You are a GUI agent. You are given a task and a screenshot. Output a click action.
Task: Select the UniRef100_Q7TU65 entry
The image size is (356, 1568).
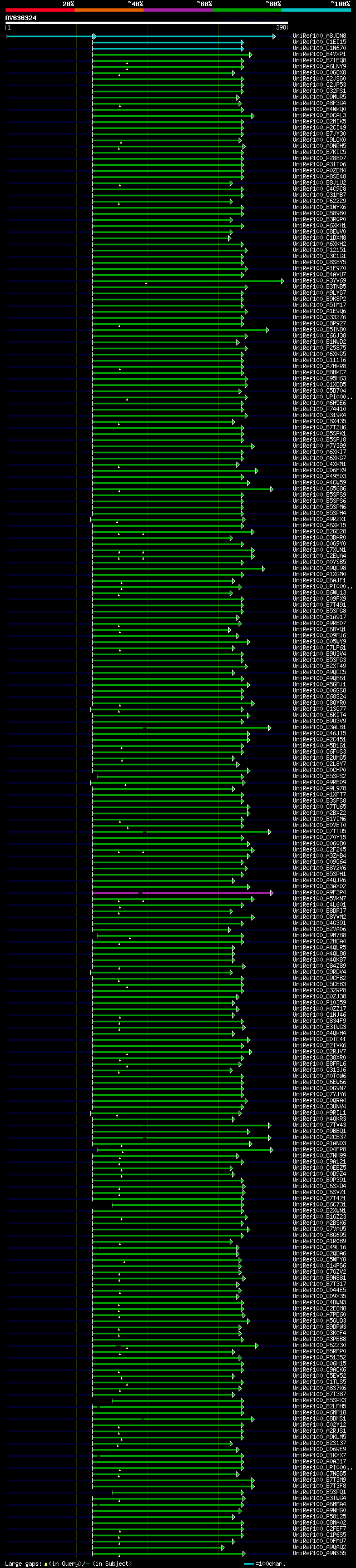point(319,807)
